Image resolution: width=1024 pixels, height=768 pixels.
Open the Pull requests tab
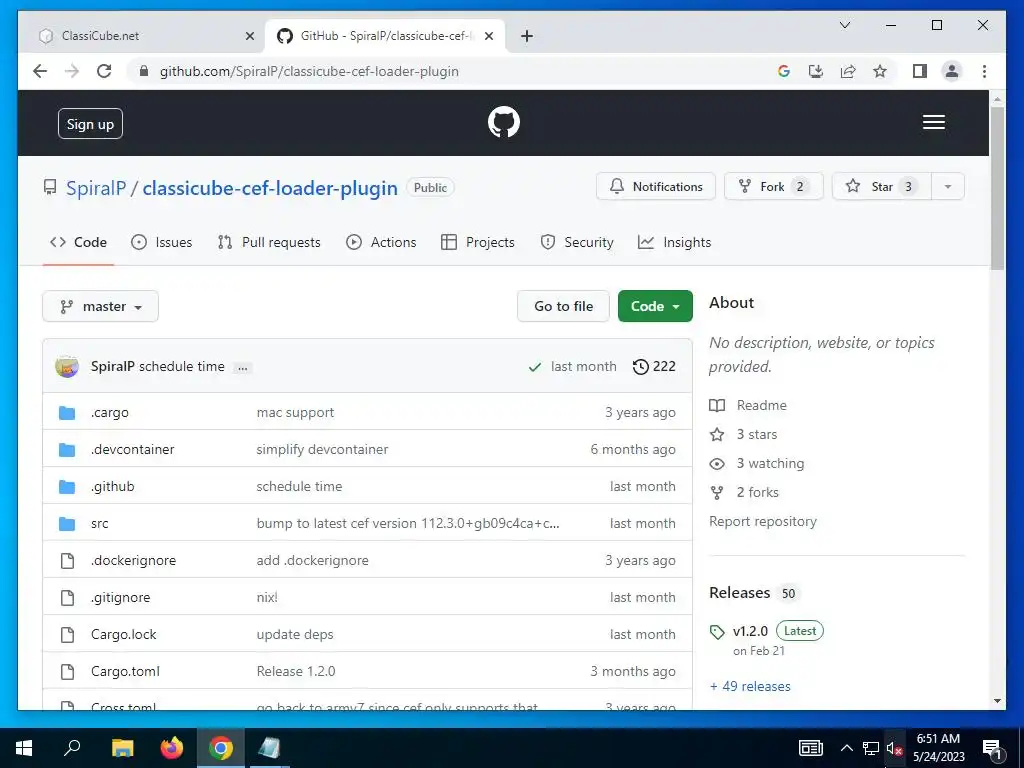pos(269,242)
